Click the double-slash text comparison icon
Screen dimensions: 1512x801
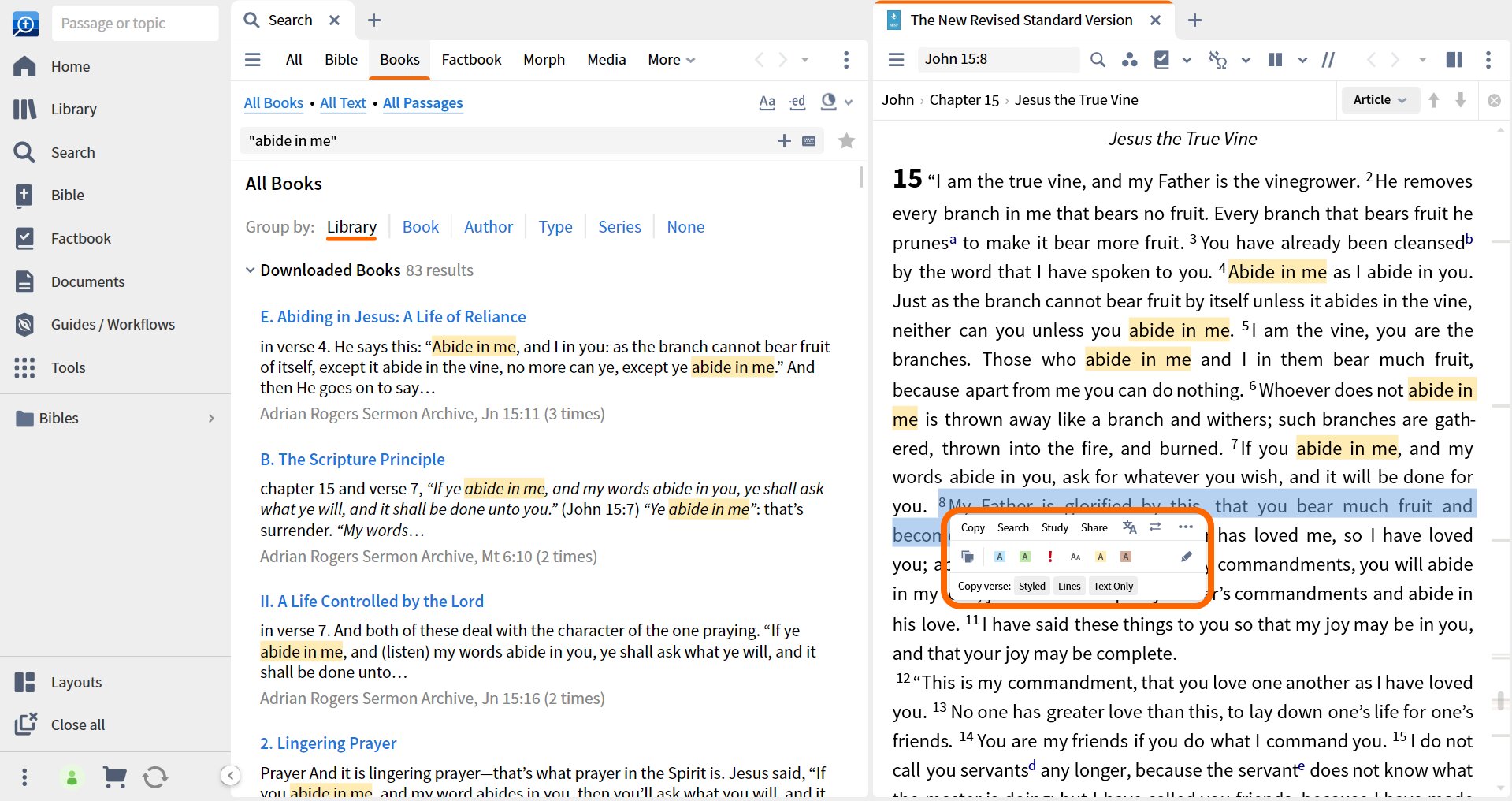coord(1328,59)
